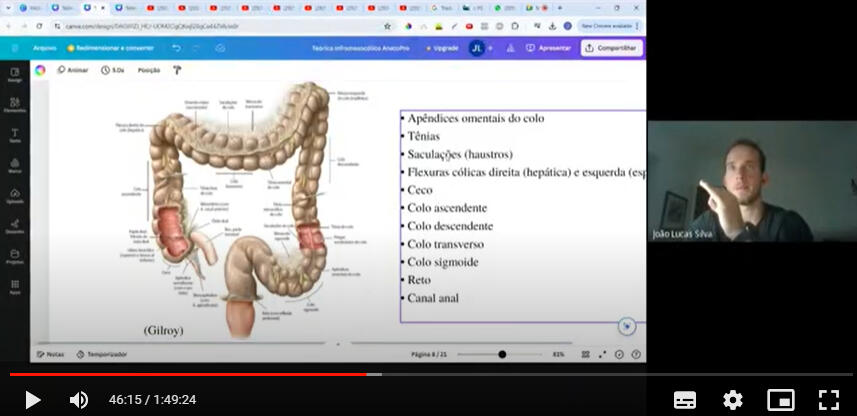This screenshot has height=416, width=857.
Task: Open the Chrome downloads icon
Action: click(553, 26)
